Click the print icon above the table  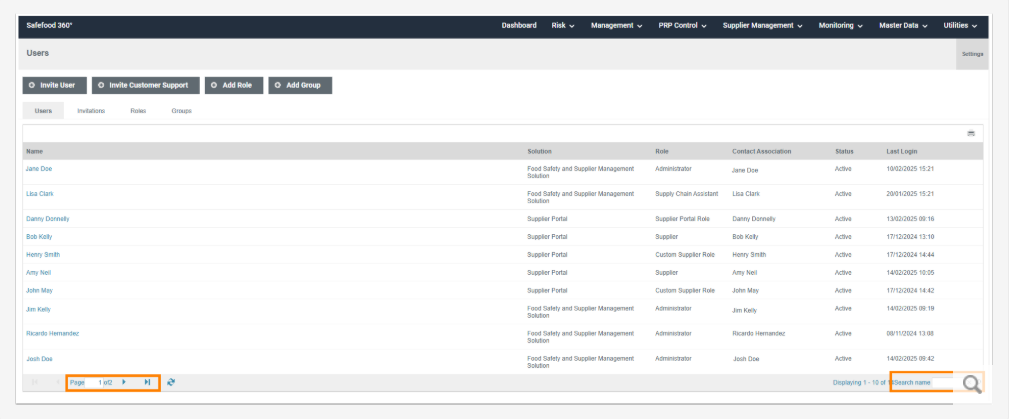(x=970, y=133)
